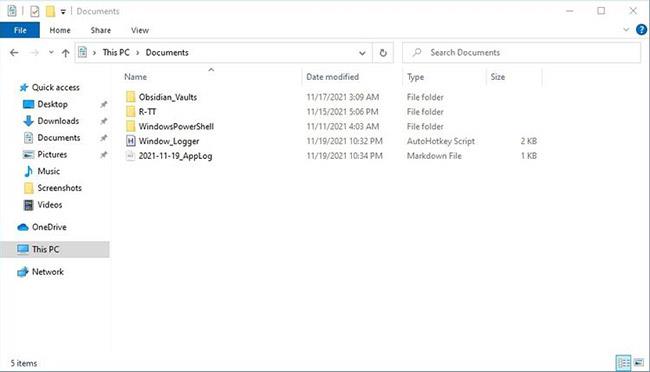Viewport: 650px width, 372px height.
Task: Click the Properties icon in quick access toolbar
Action: click(34, 11)
